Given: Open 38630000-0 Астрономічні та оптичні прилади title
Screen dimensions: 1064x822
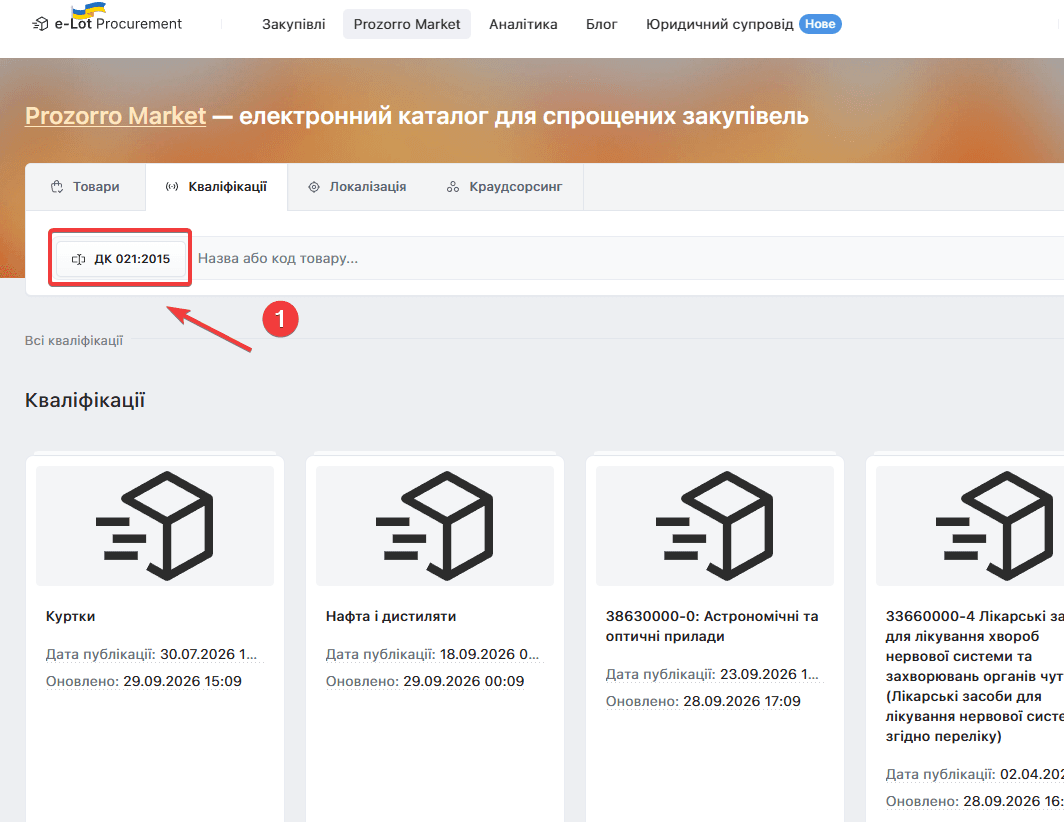Looking at the screenshot, I should (x=712, y=627).
